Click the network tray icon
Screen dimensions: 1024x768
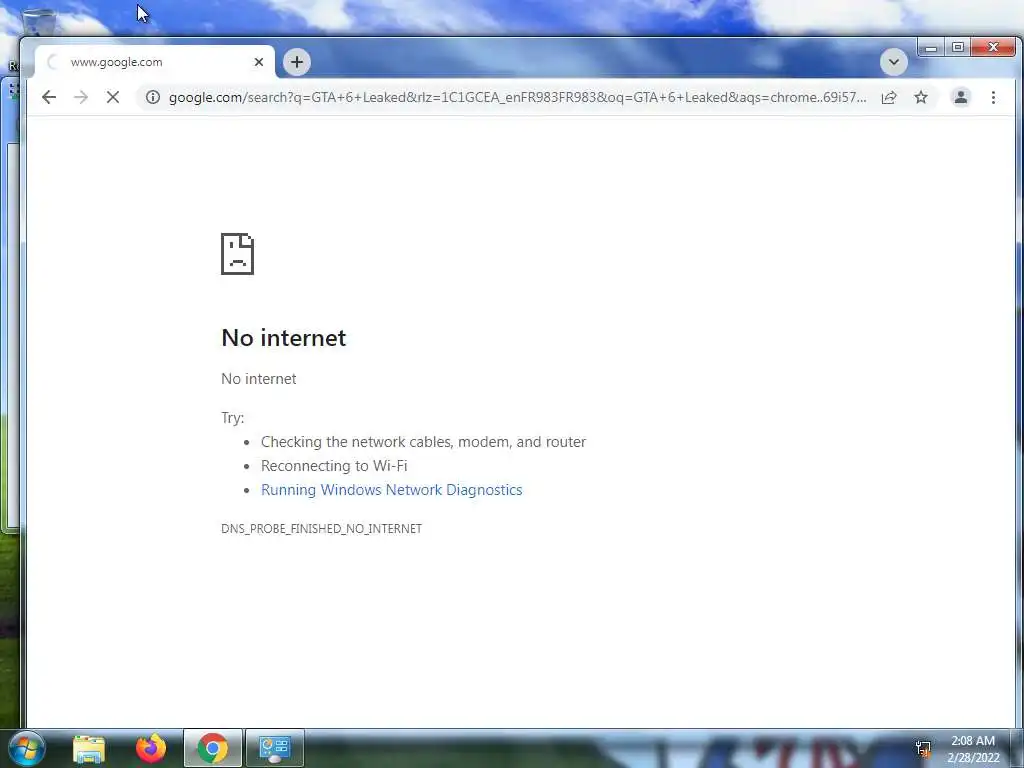point(923,749)
